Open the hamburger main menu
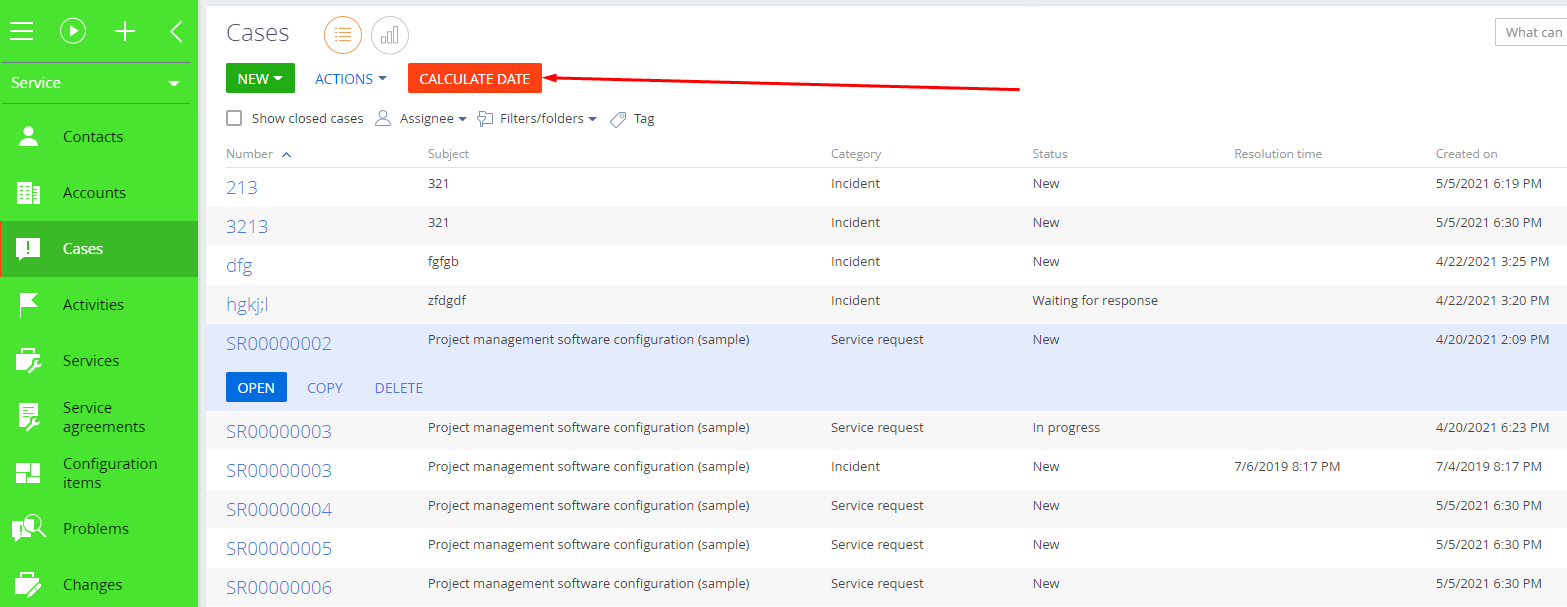 [x=21, y=31]
